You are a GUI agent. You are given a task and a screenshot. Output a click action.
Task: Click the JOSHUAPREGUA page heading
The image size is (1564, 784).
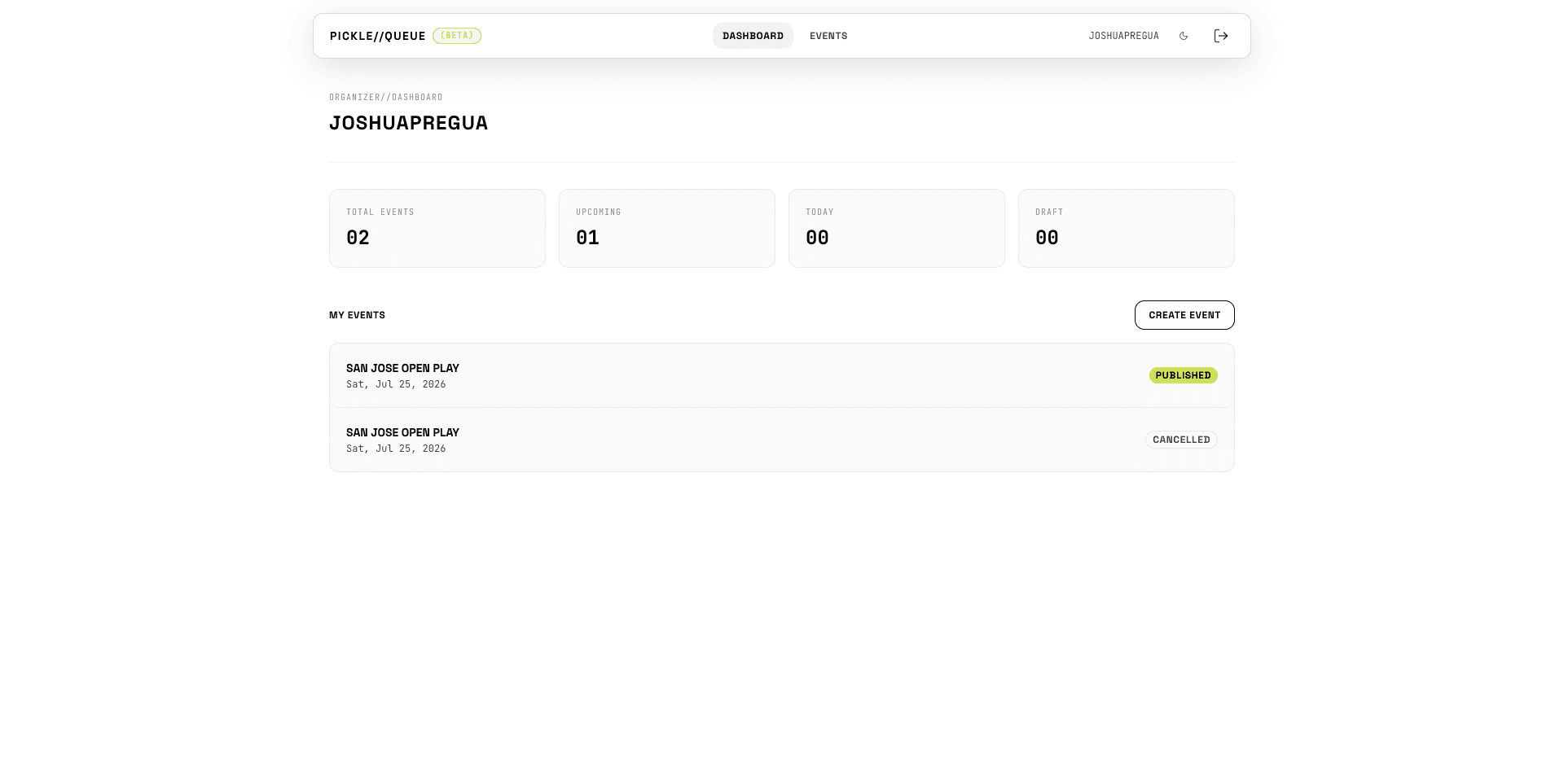tap(409, 123)
